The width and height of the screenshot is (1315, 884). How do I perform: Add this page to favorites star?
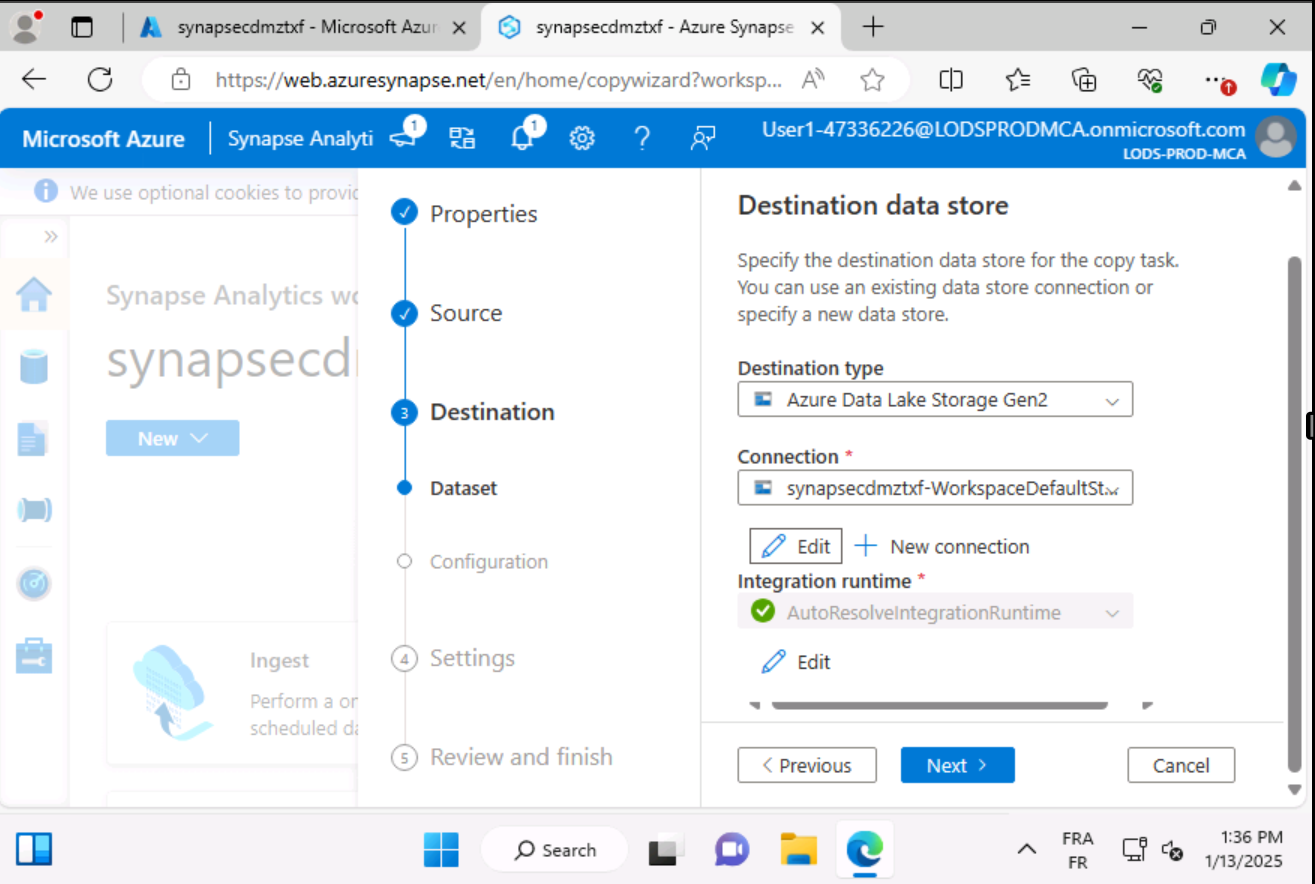(x=873, y=80)
